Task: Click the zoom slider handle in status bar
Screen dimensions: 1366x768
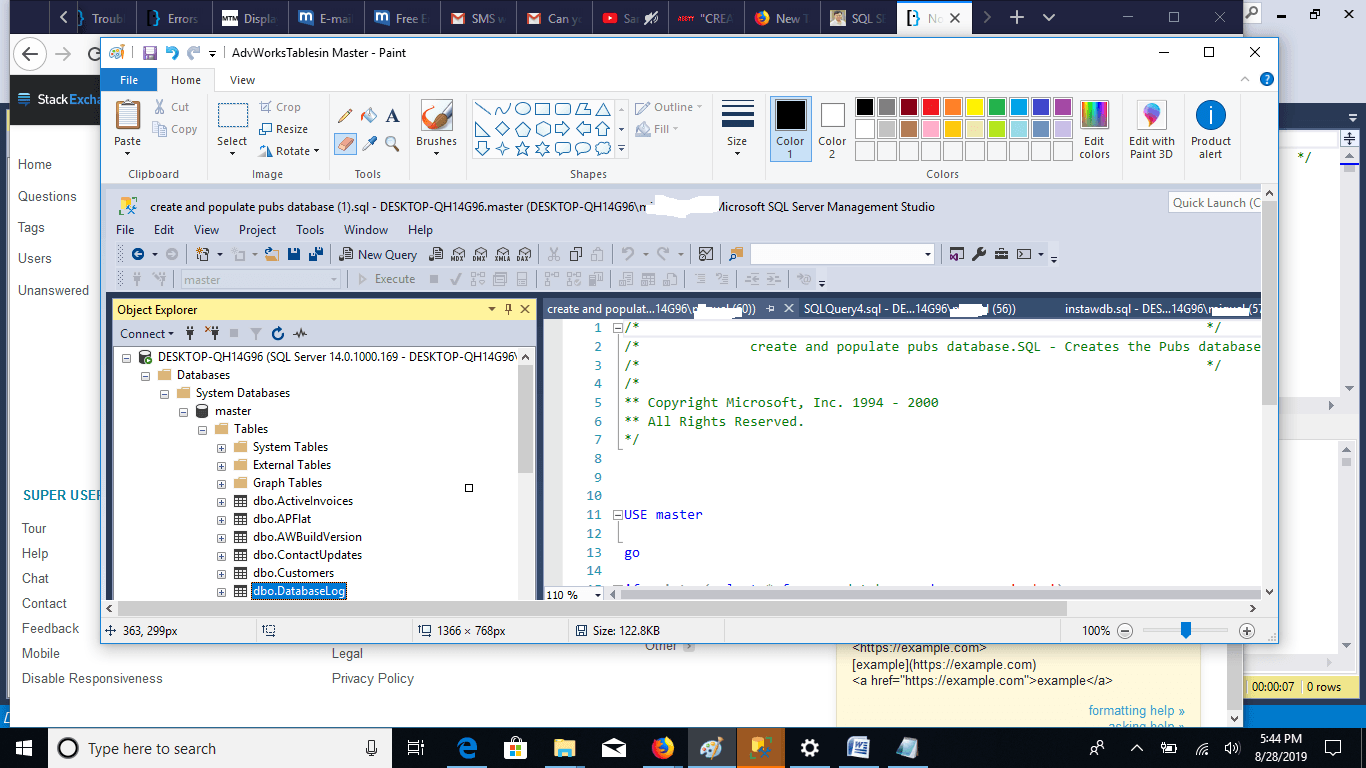Action: 1185,630
